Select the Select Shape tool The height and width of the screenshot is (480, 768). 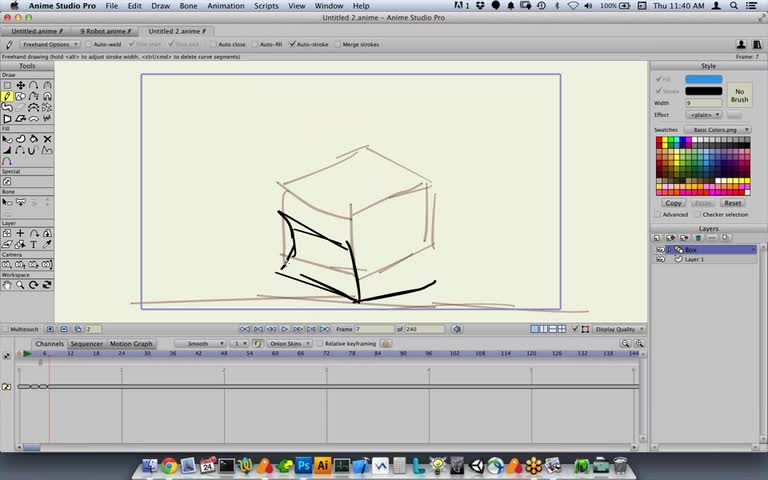click(x=7, y=139)
